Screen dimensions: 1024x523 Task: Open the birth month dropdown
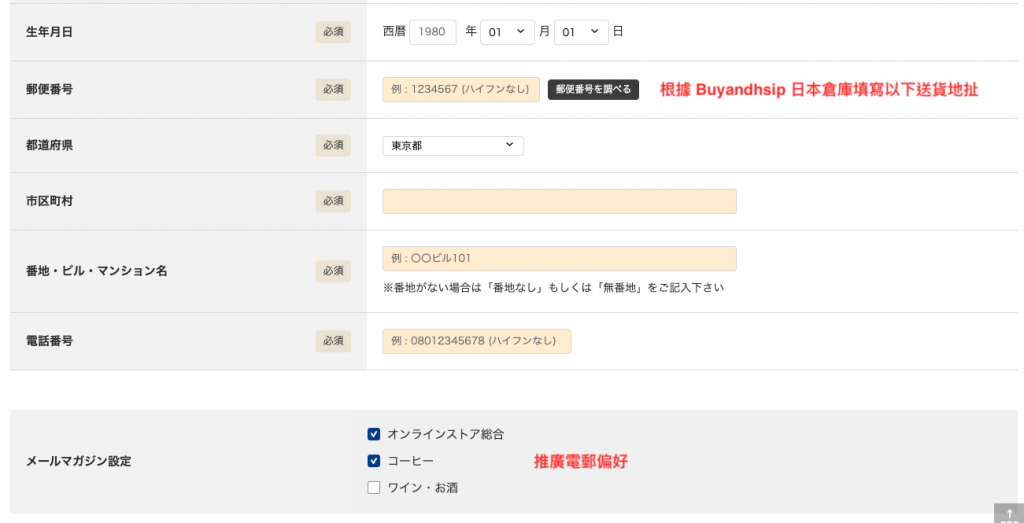click(508, 32)
